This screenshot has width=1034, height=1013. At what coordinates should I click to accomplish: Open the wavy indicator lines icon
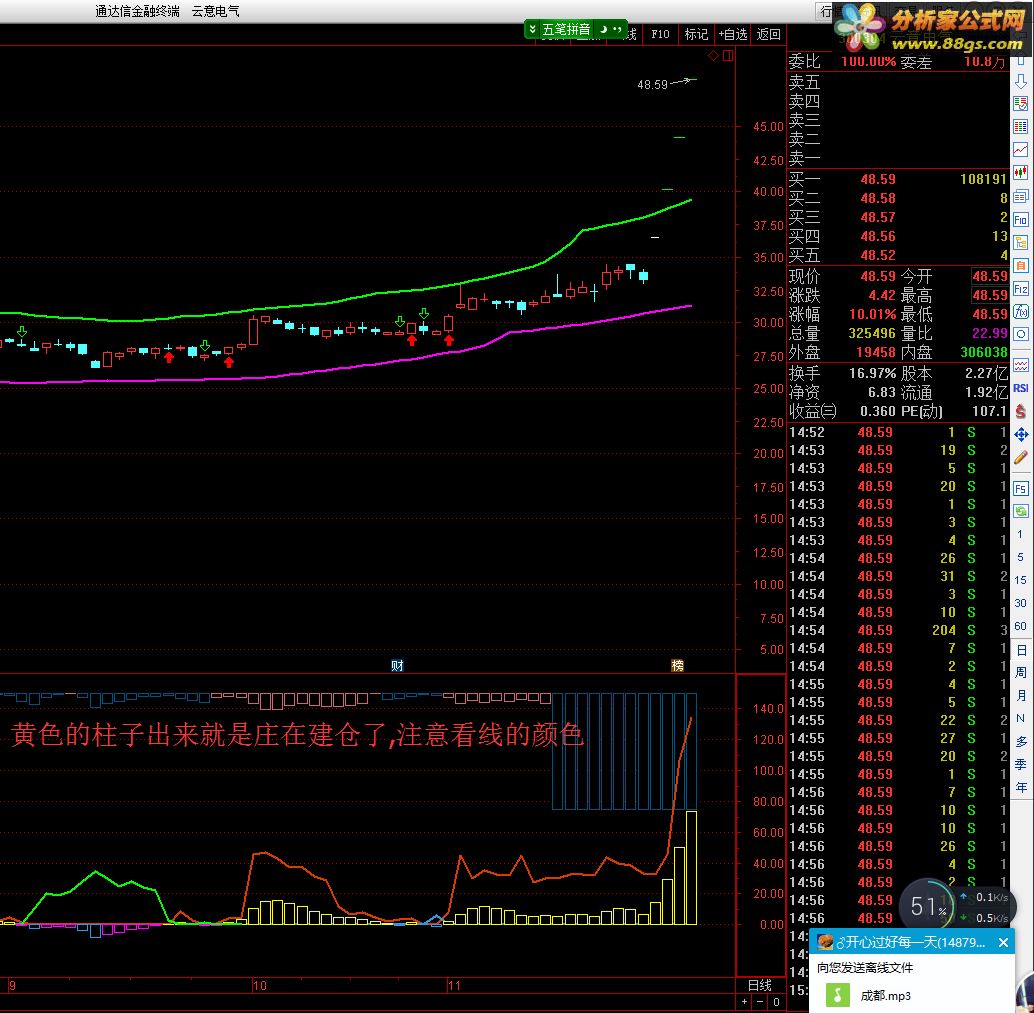tap(1021, 365)
